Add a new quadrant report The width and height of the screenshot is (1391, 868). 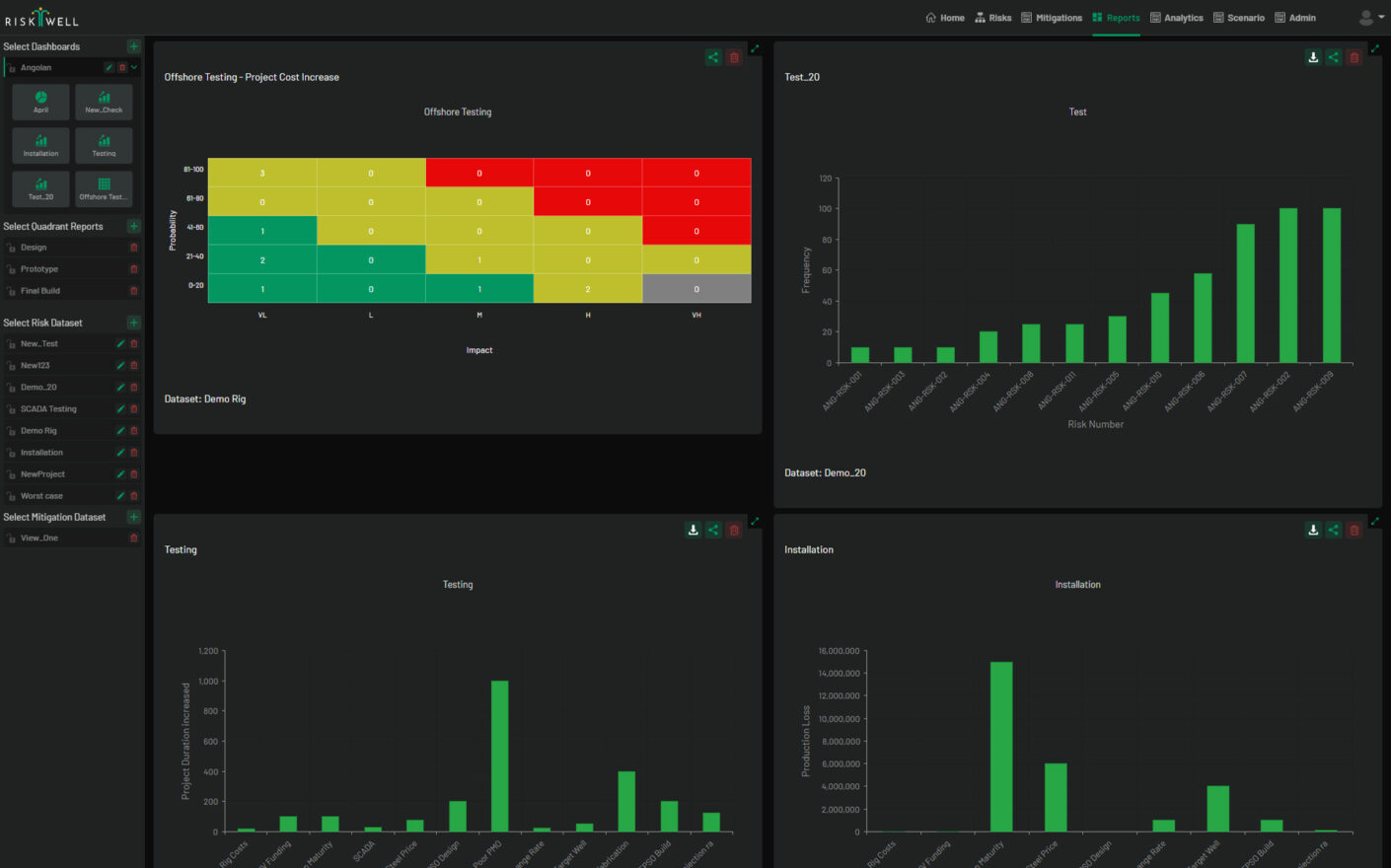pyautogui.click(x=134, y=226)
